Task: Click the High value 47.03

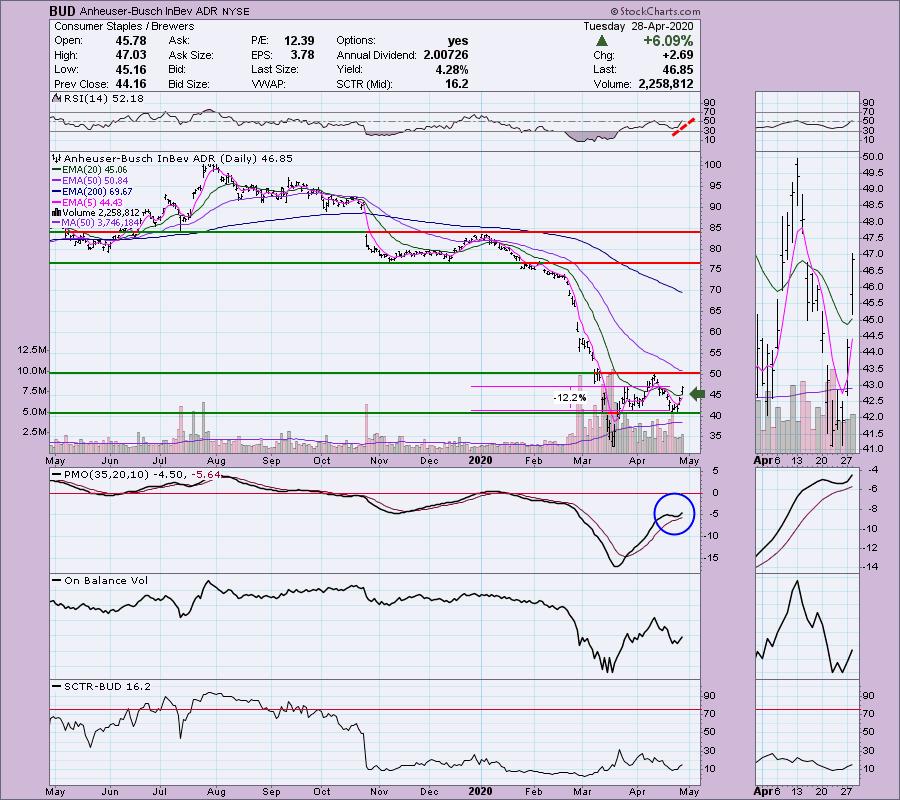Action: pyautogui.click(x=131, y=55)
